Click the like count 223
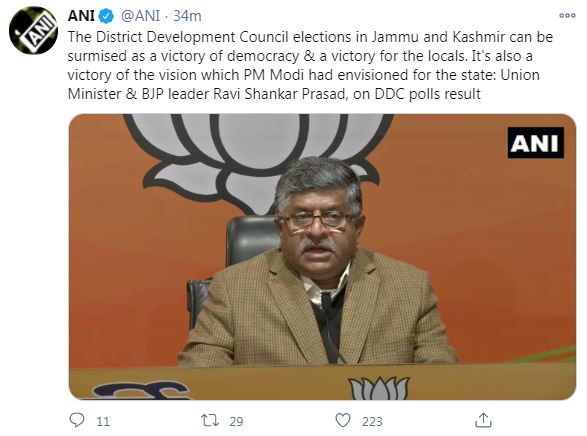 pos(372,422)
